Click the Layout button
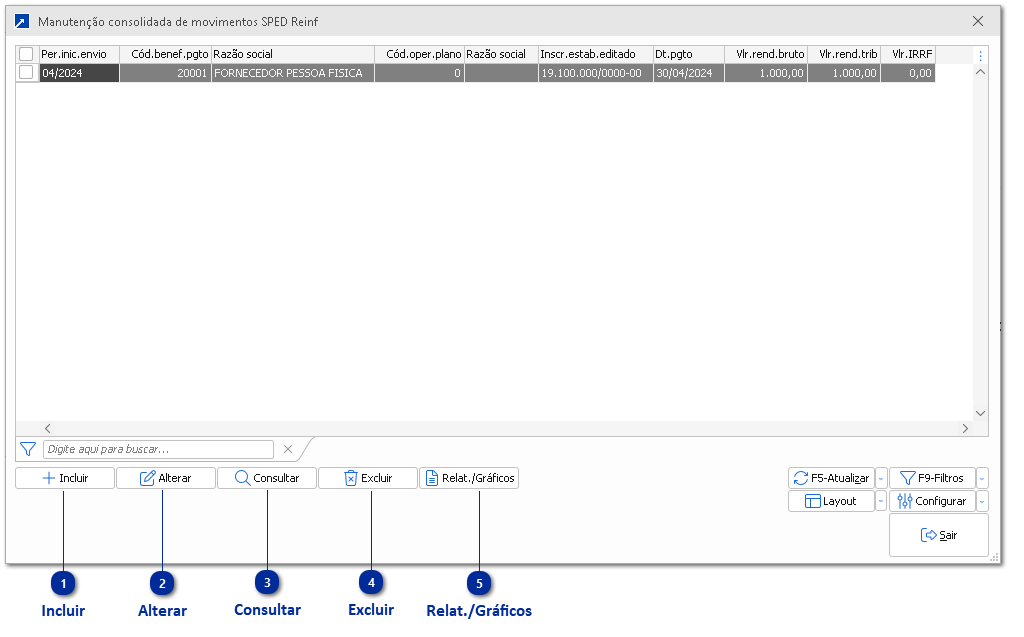 pos(831,501)
